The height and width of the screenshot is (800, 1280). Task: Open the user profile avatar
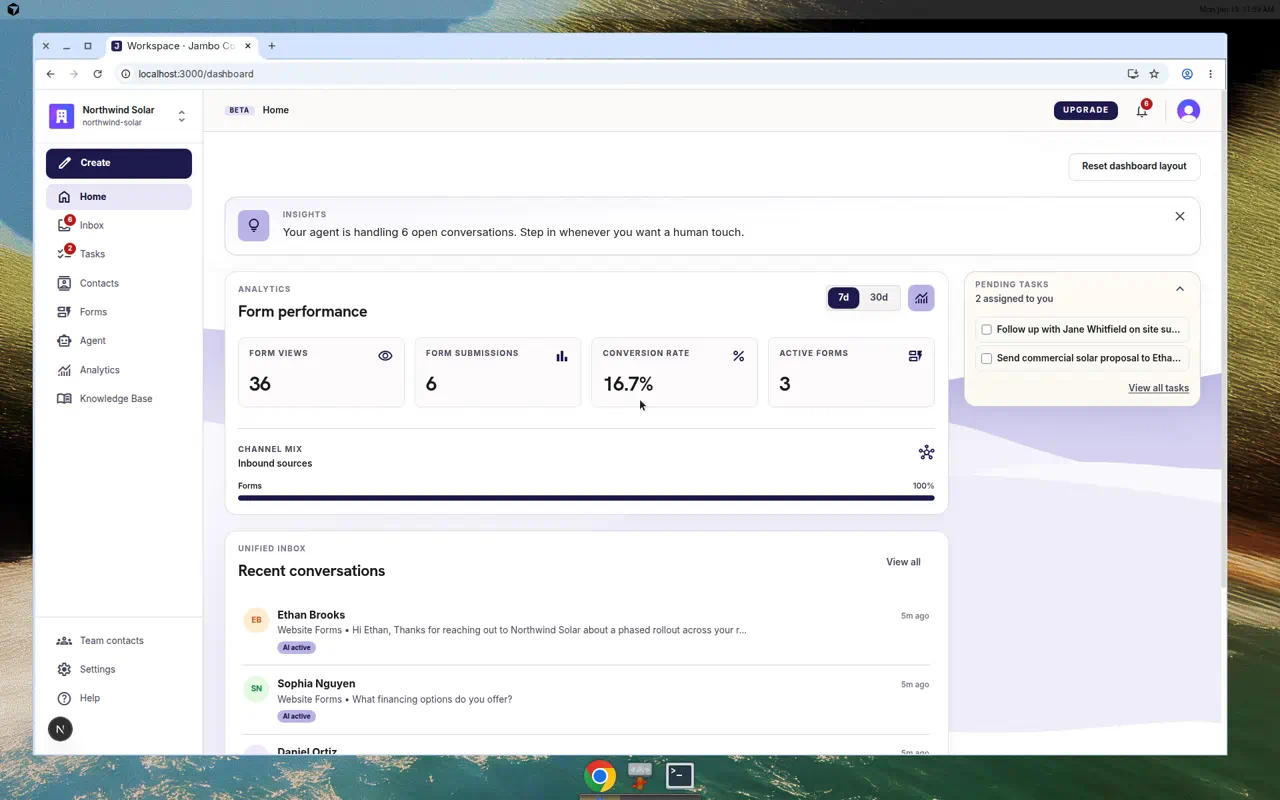pyautogui.click(x=1188, y=110)
